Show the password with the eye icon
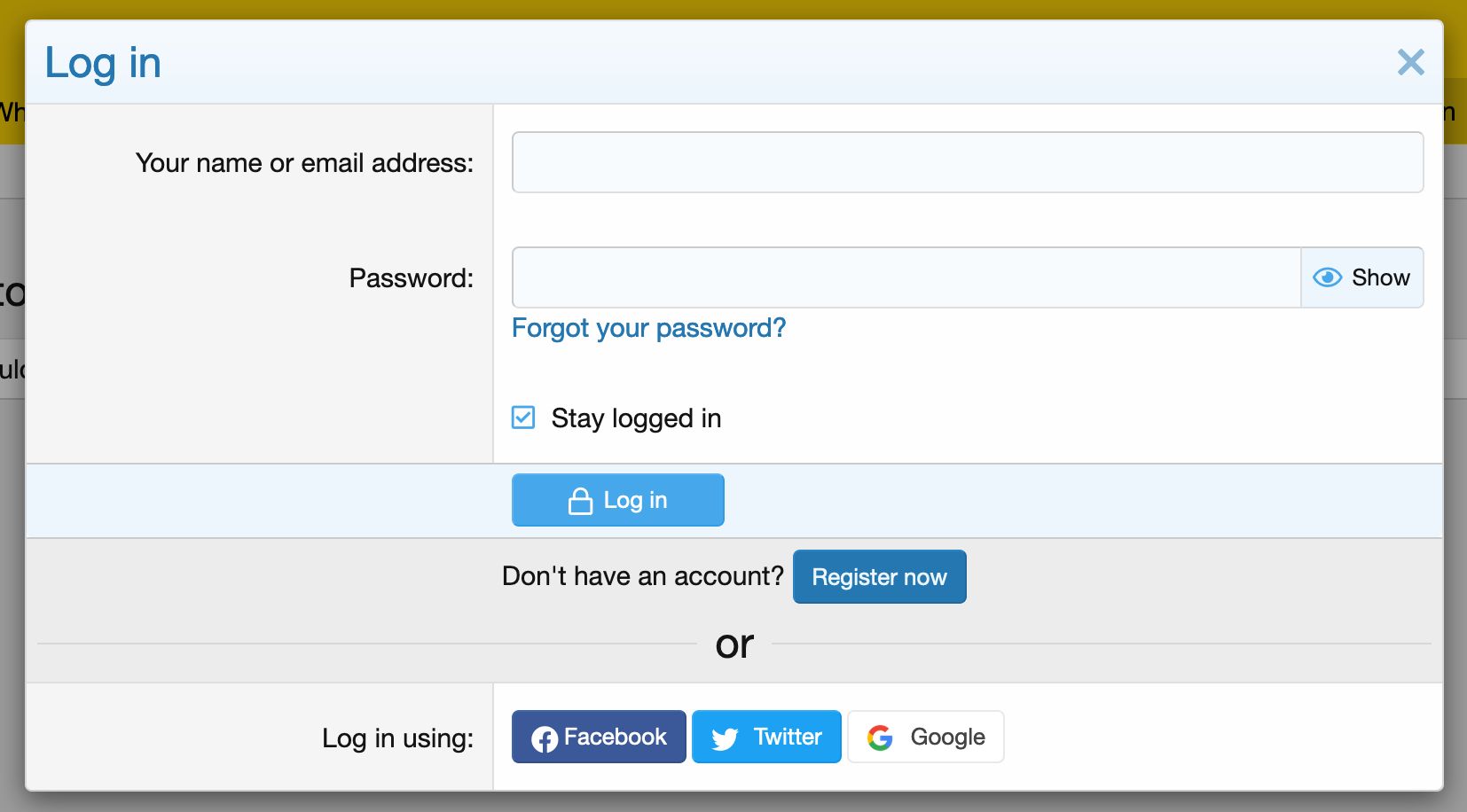The image size is (1467, 812). tap(1327, 277)
